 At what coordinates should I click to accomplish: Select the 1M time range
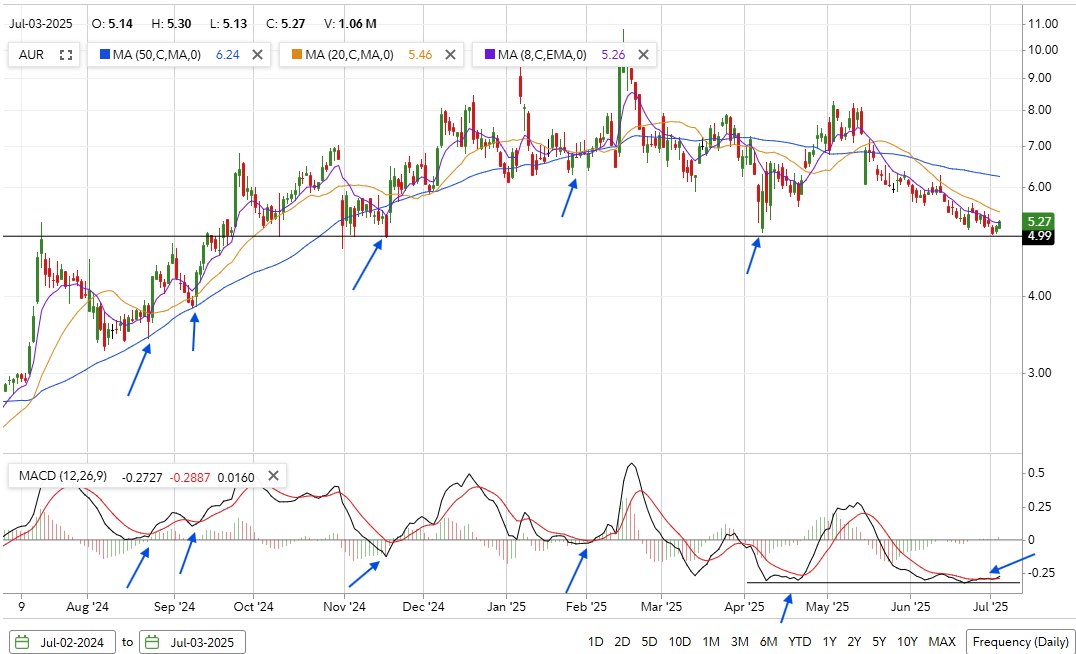[711, 642]
